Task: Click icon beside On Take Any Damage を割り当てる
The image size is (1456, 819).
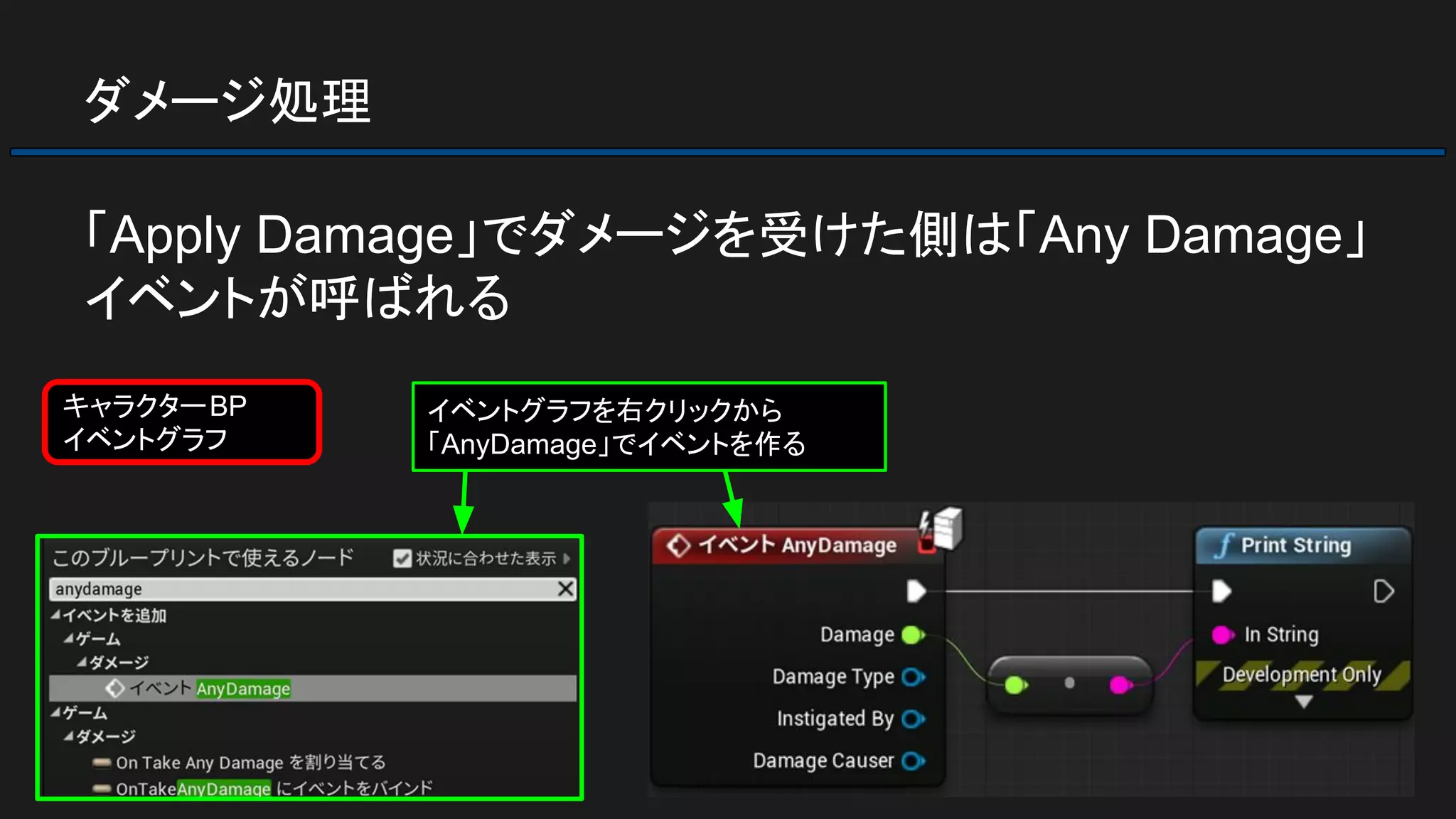Action: tap(102, 763)
